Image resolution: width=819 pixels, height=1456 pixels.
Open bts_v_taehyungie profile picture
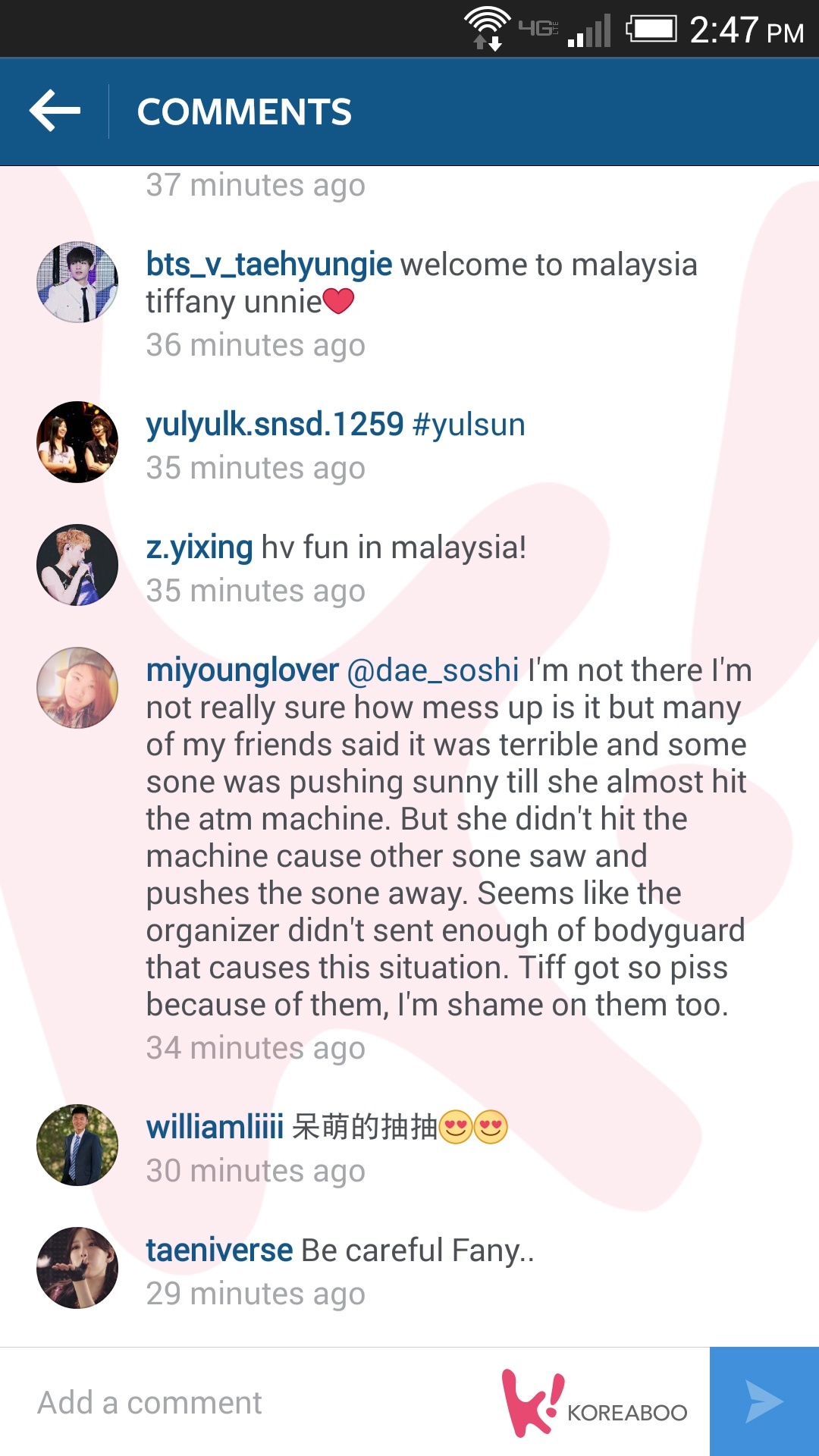(77, 282)
